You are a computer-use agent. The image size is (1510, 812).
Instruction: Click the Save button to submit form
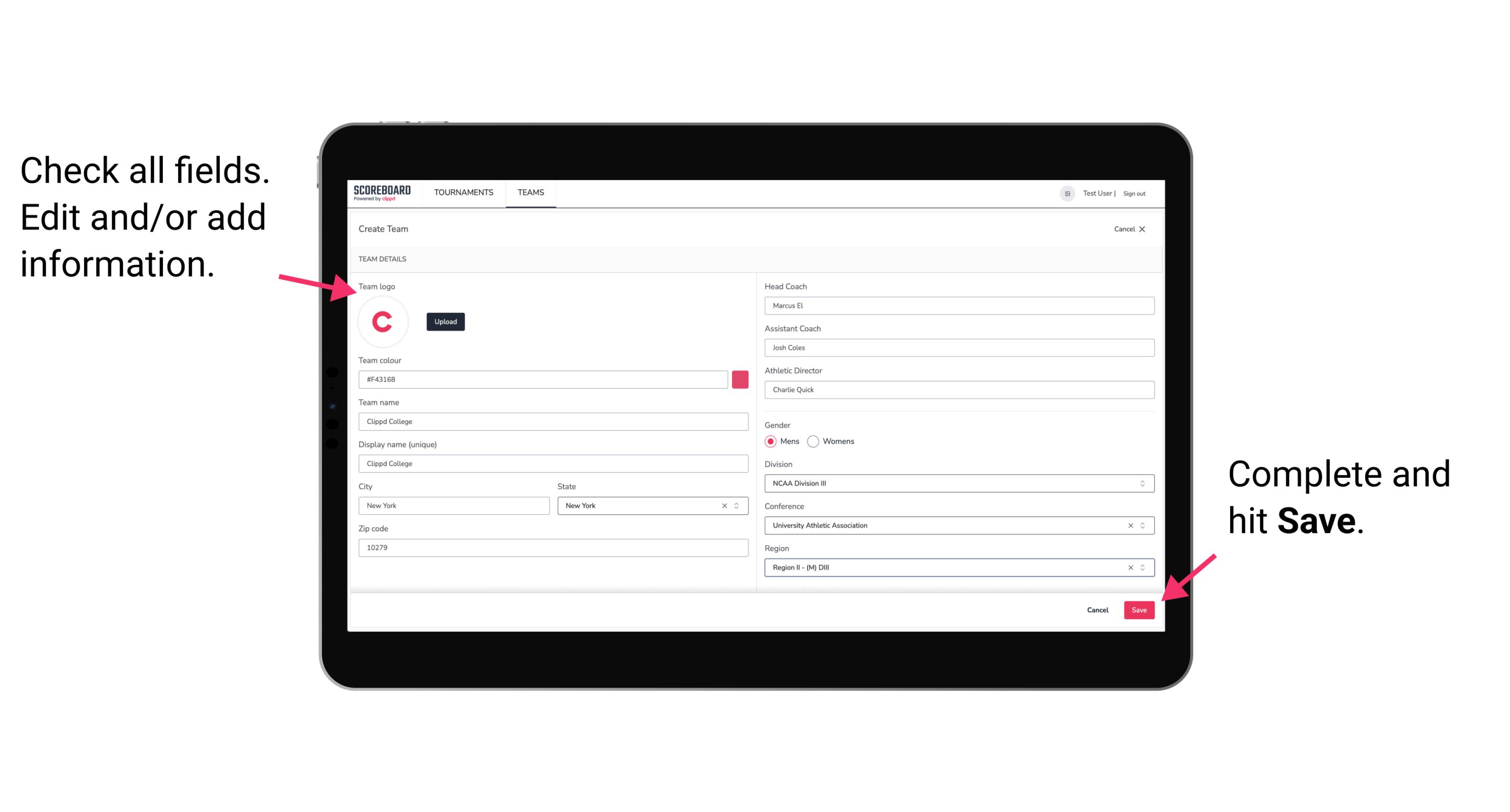click(1139, 609)
